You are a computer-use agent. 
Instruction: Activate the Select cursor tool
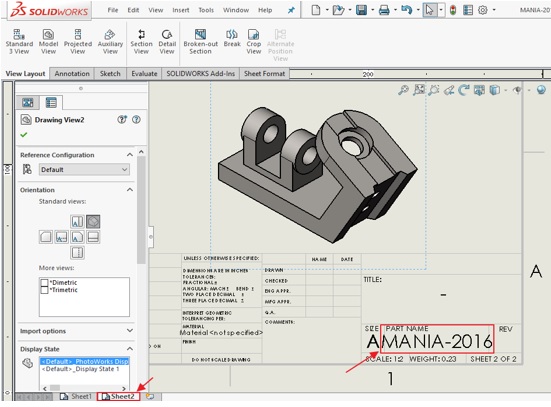[429, 10]
